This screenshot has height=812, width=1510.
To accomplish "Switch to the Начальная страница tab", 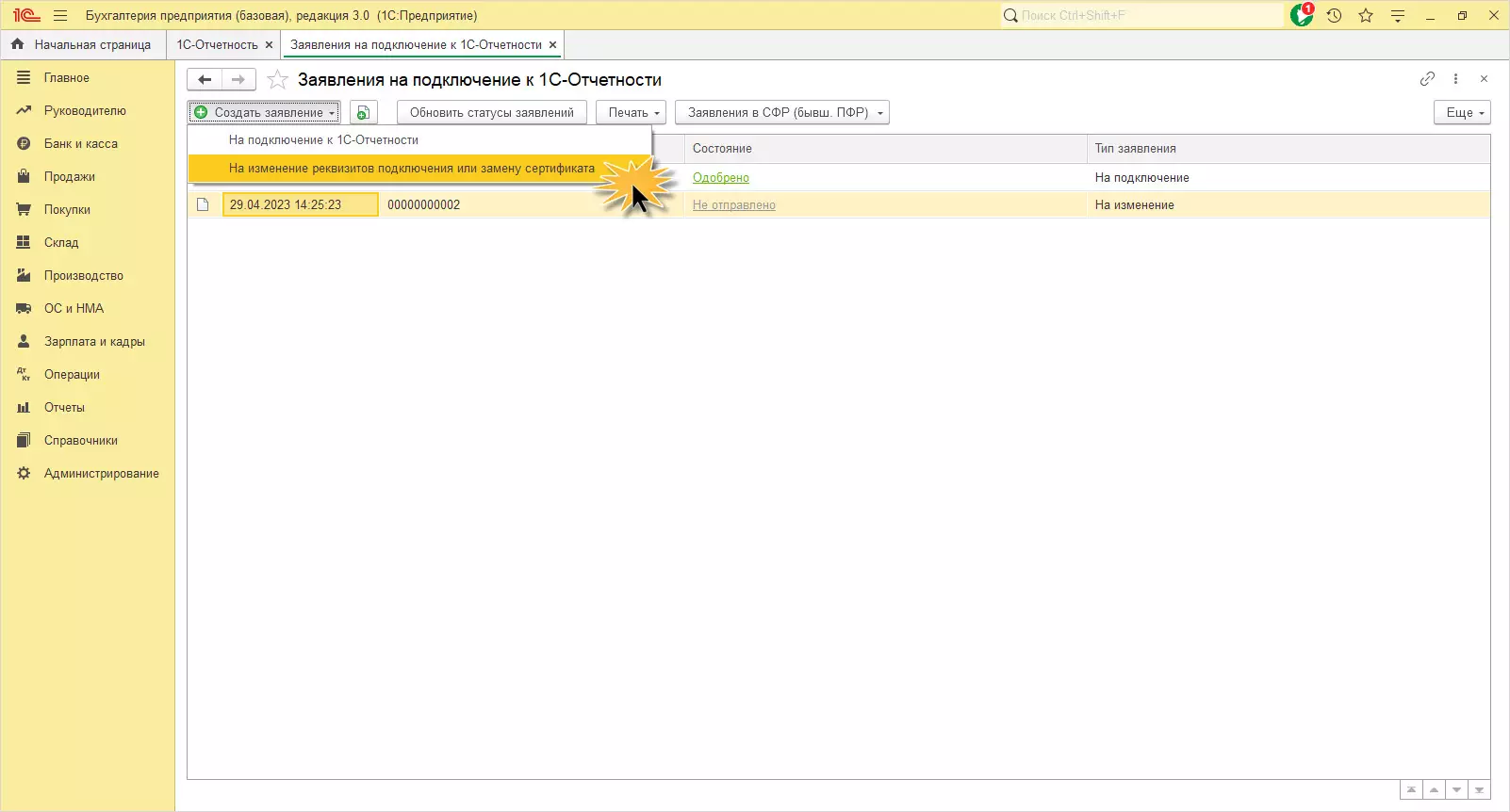I will pyautogui.click(x=83, y=44).
